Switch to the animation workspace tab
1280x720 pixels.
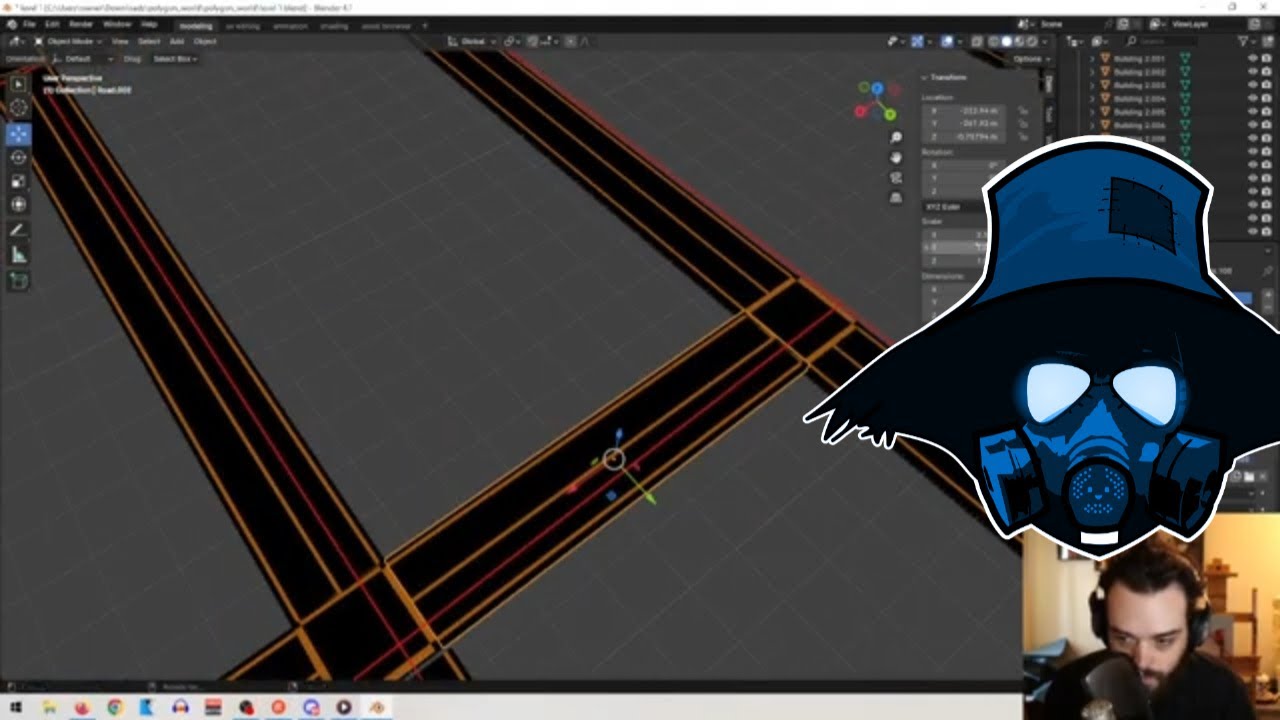[x=290, y=26]
